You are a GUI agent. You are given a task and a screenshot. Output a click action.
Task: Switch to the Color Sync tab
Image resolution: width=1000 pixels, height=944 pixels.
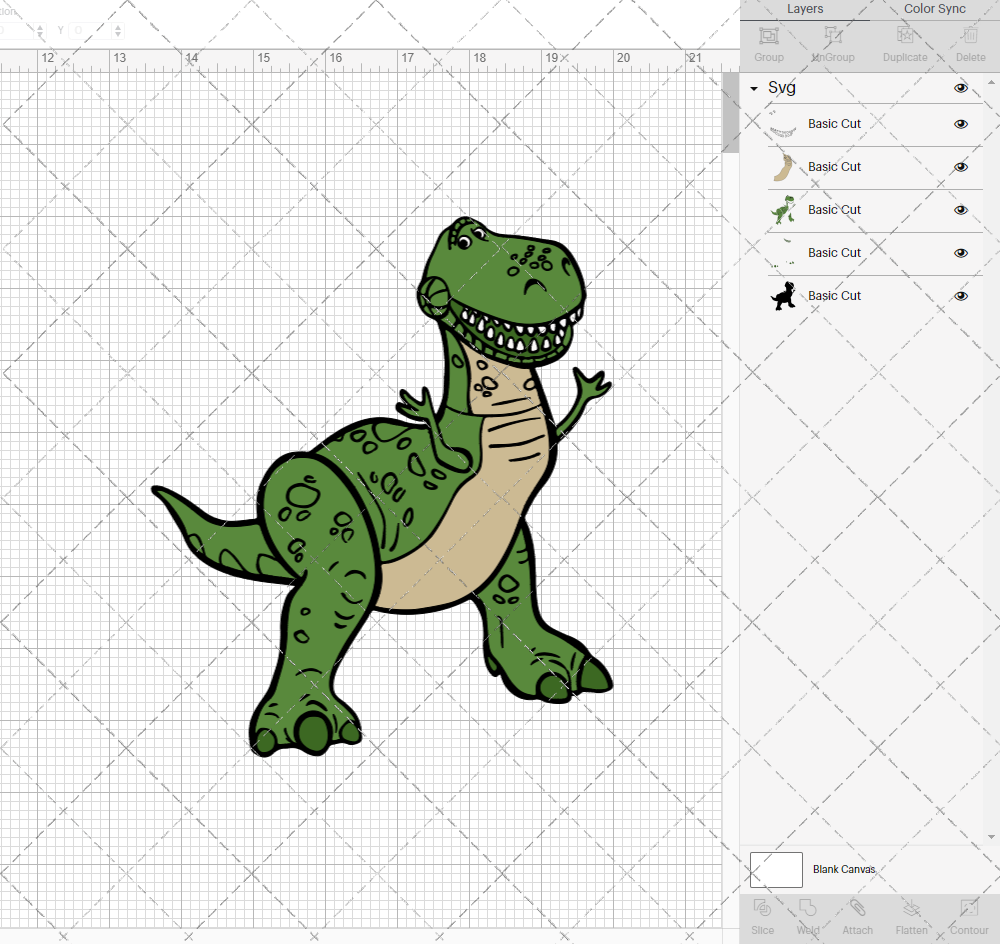(934, 9)
